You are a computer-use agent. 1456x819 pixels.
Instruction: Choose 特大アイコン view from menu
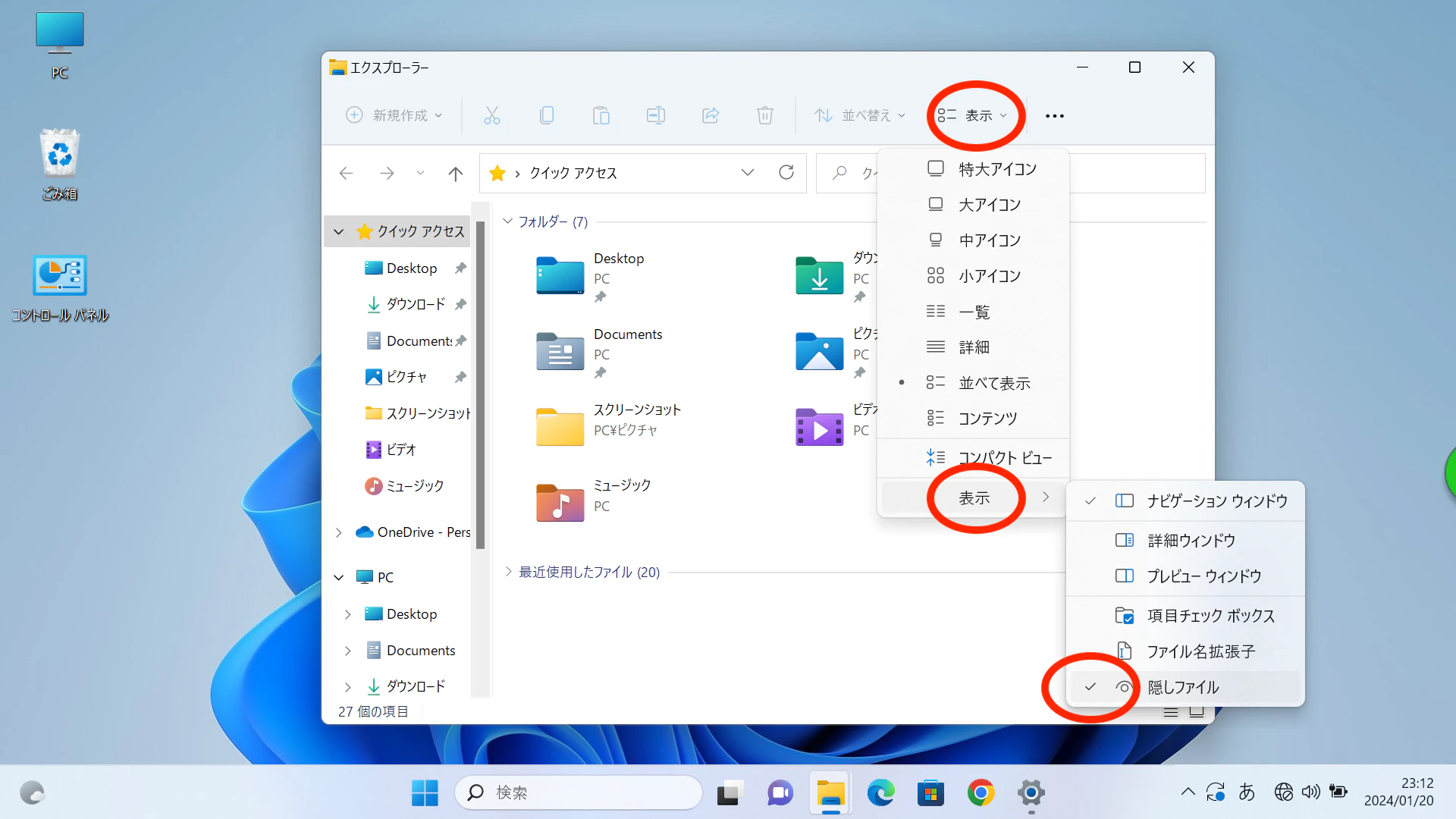[974, 169]
